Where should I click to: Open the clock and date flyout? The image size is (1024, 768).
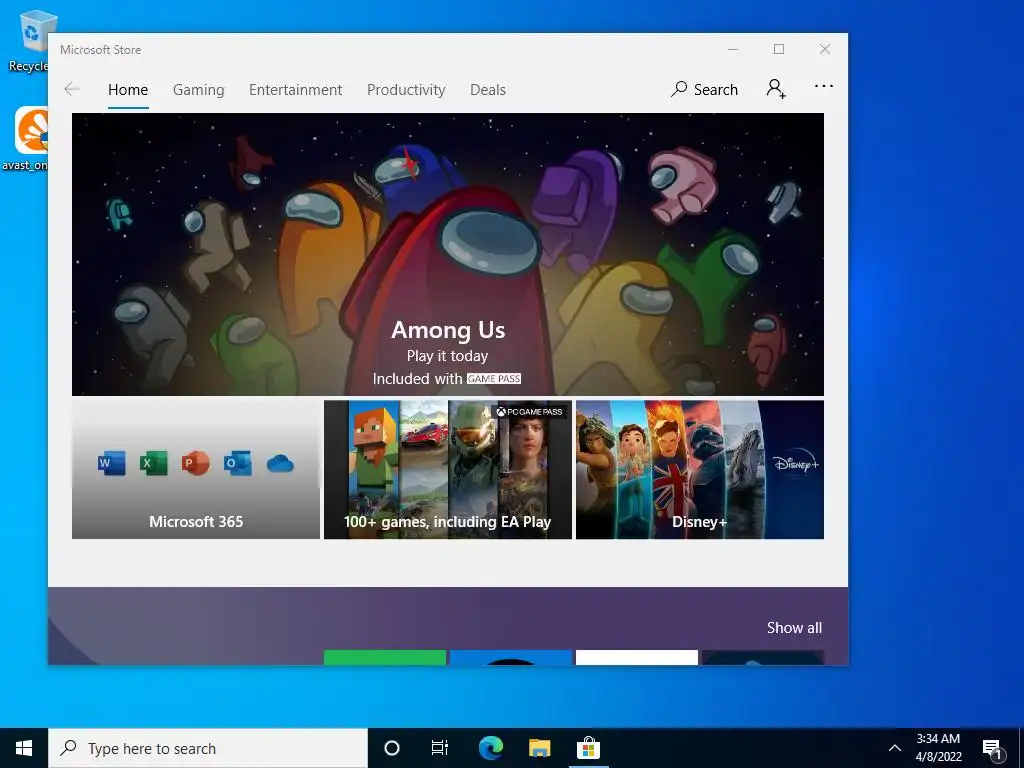[x=938, y=748]
